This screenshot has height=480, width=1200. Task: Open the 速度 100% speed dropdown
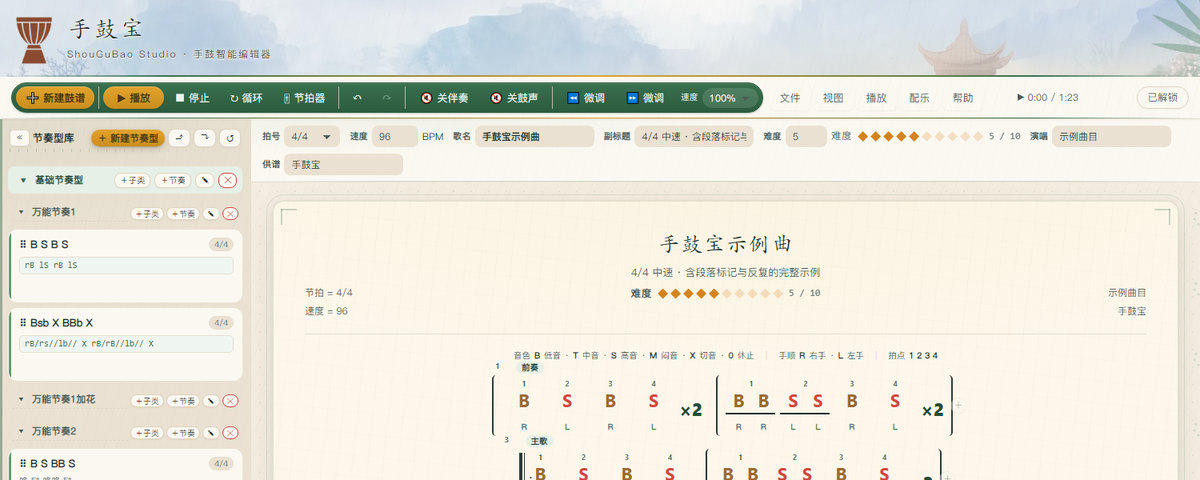[729, 98]
